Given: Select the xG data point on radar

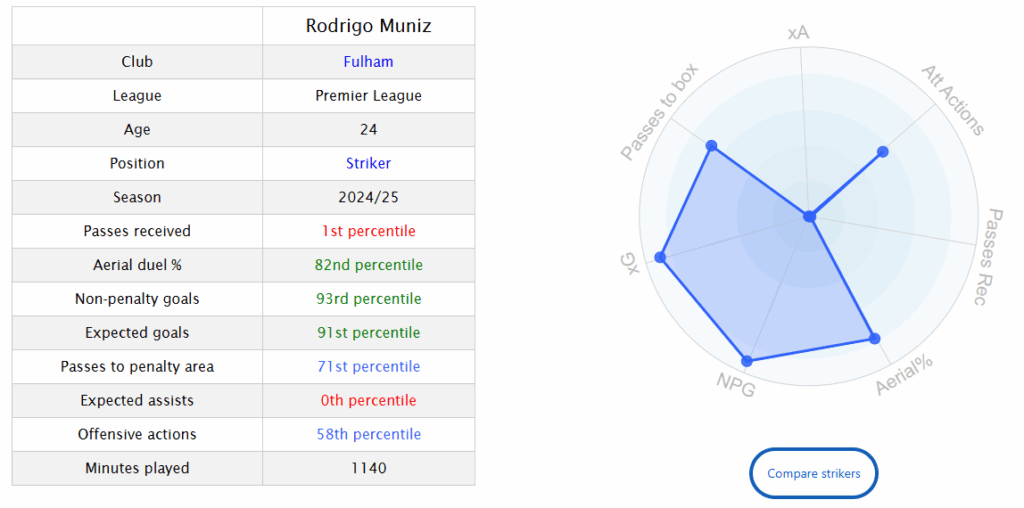Looking at the screenshot, I should point(660,257).
